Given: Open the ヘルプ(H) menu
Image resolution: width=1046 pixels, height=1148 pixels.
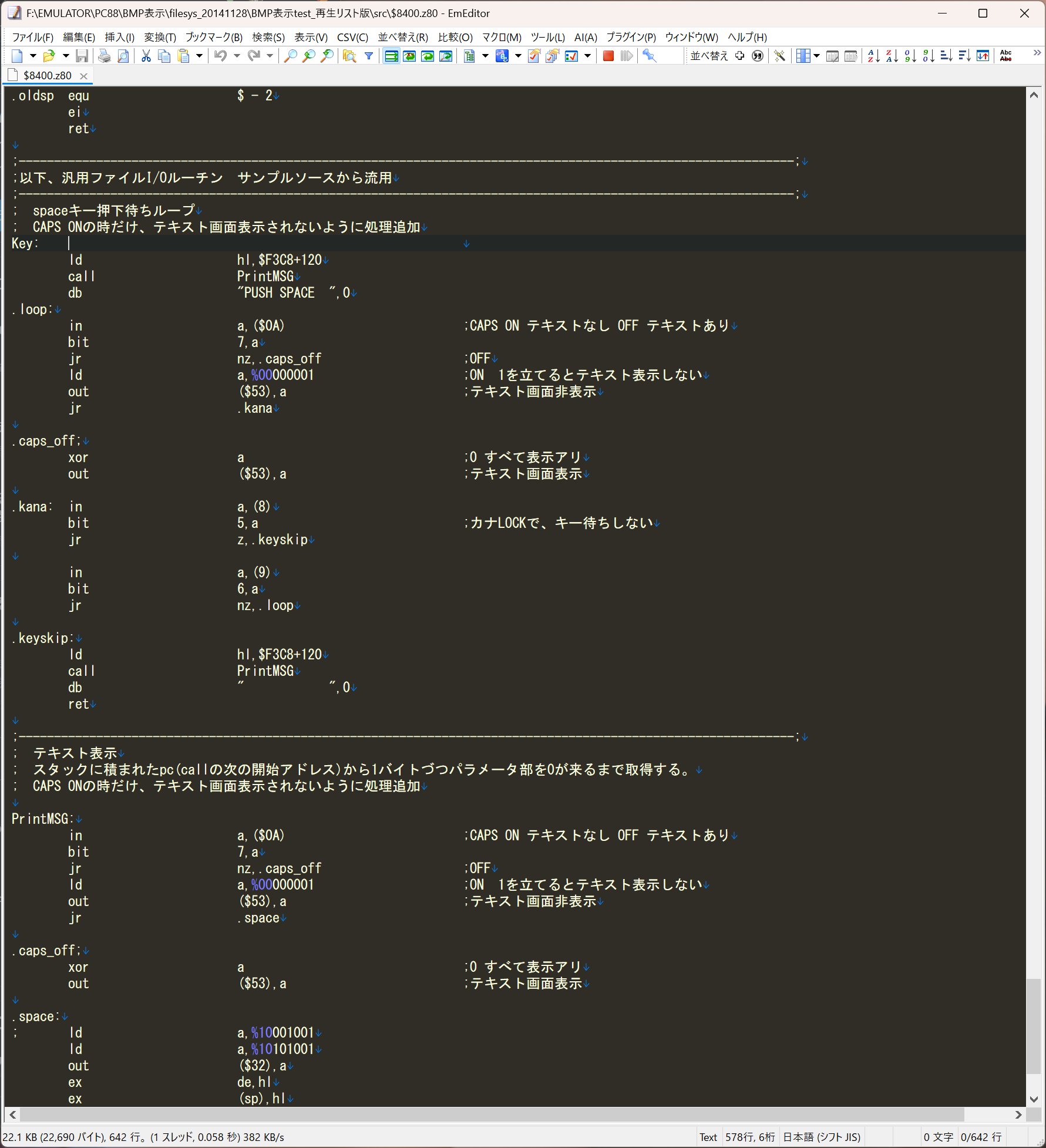Looking at the screenshot, I should pyautogui.click(x=747, y=37).
